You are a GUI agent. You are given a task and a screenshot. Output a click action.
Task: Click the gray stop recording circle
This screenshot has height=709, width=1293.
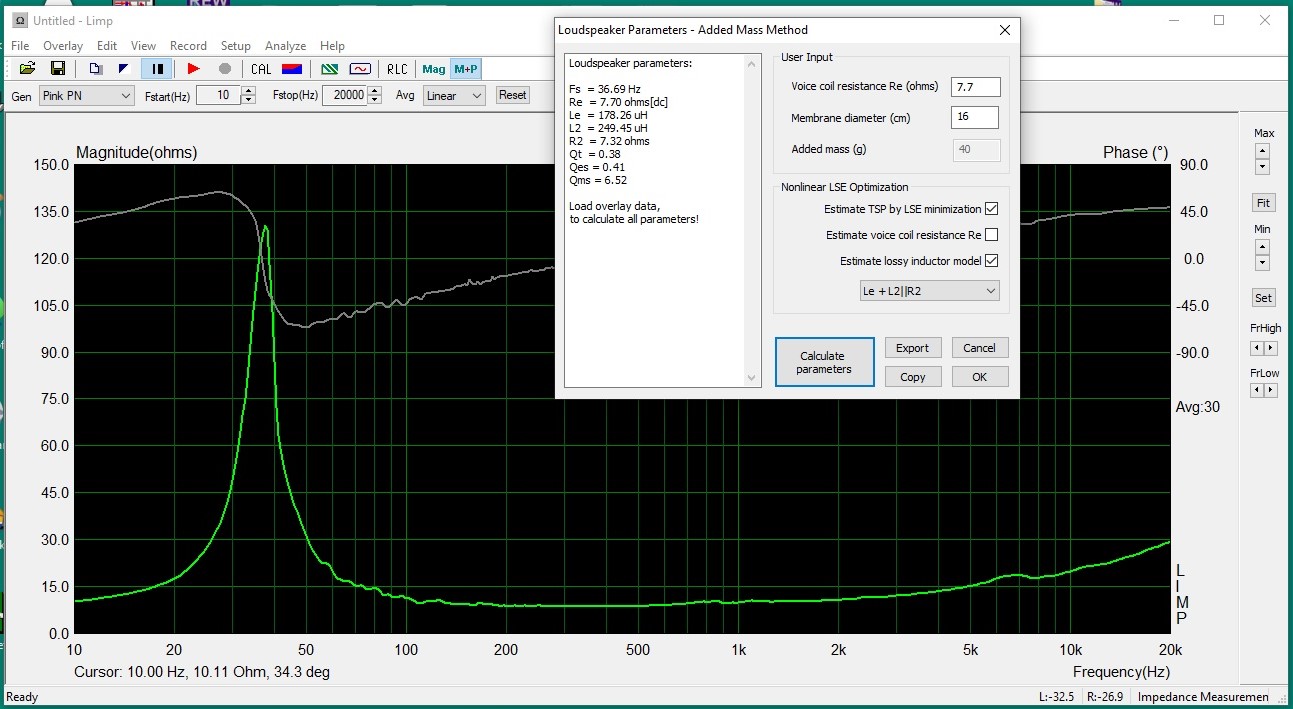(x=225, y=69)
